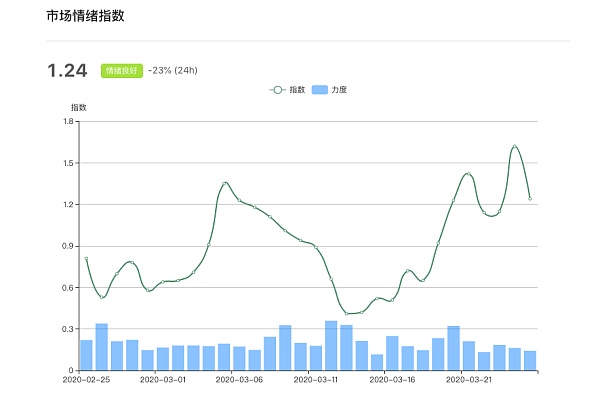The image size is (600, 402).
Task: Click the 2020-03-16 x-axis label
Action: click(x=392, y=380)
